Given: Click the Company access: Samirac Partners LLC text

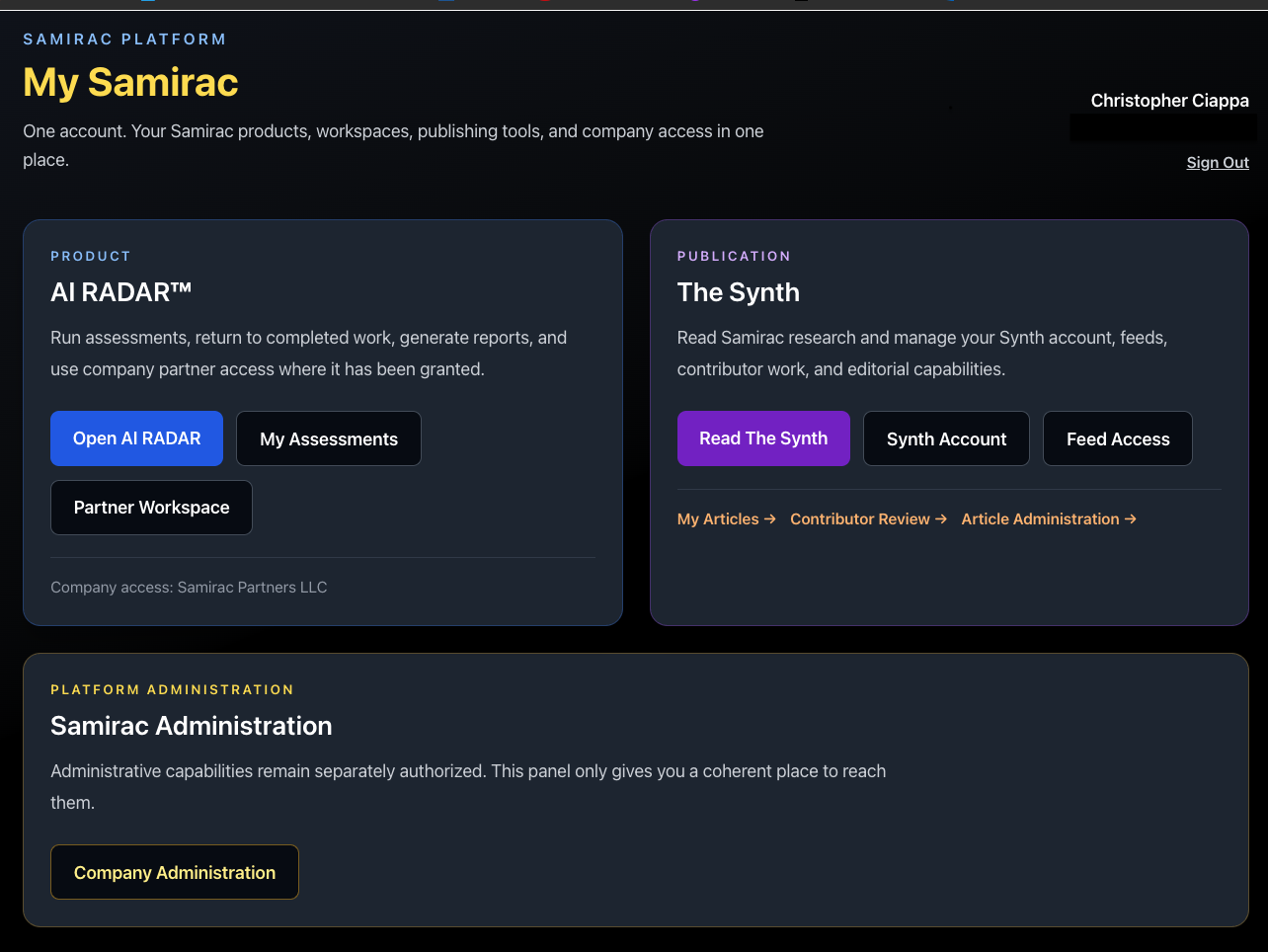Looking at the screenshot, I should point(189,588).
